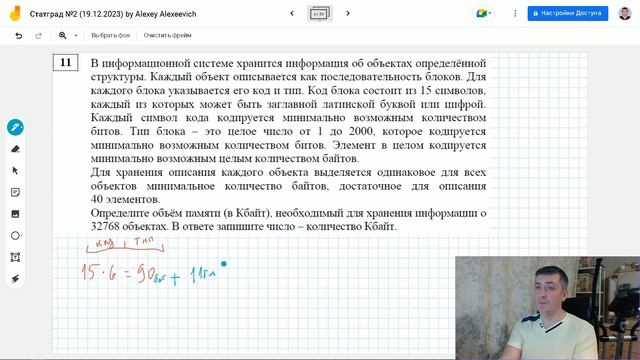Choose a background via Выбрать фон
The height and width of the screenshot is (360, 640).
[111, 36]
